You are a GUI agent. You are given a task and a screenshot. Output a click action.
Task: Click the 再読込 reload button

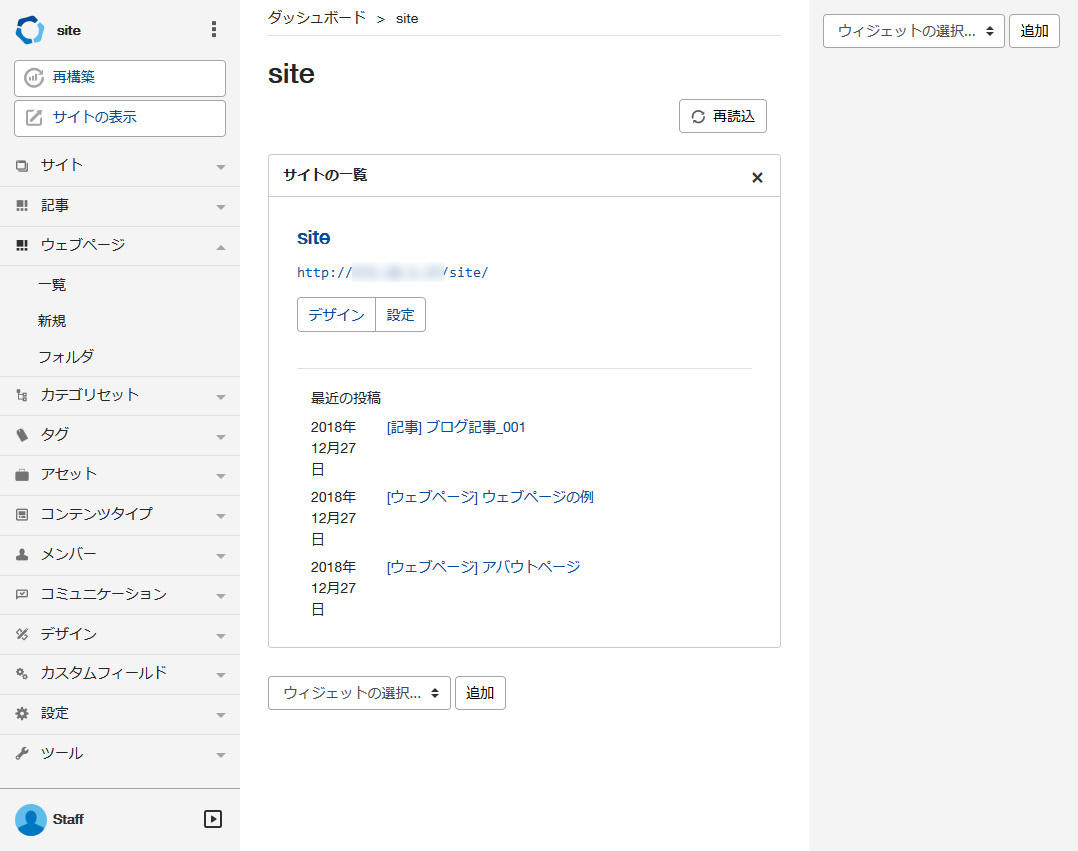click(723, 116)
